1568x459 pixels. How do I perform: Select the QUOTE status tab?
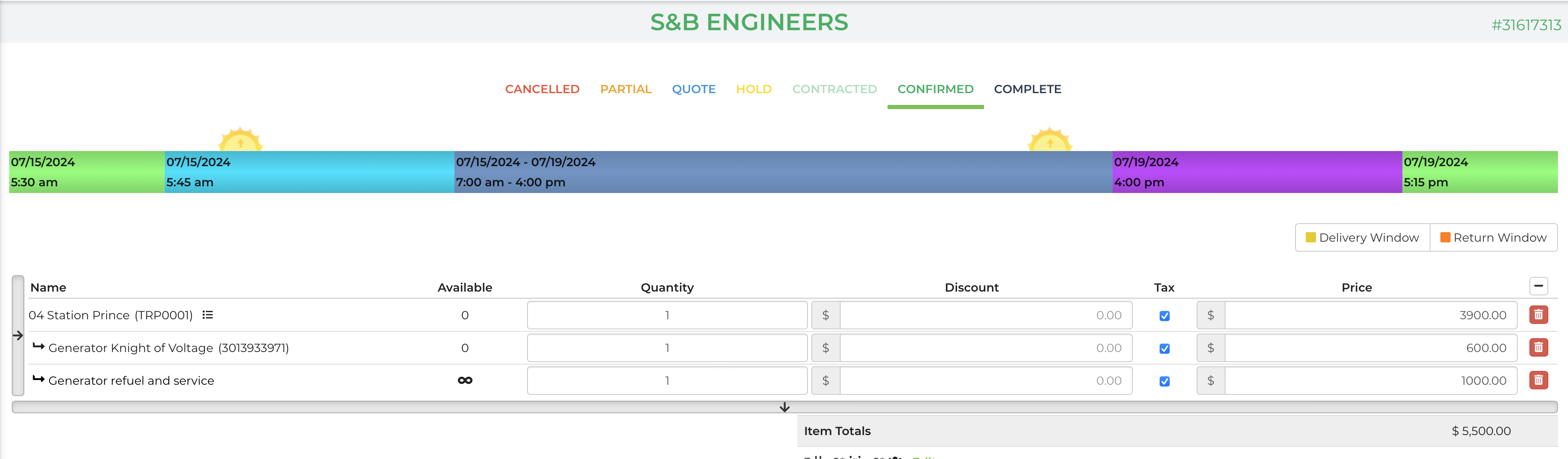pos(693,89)
